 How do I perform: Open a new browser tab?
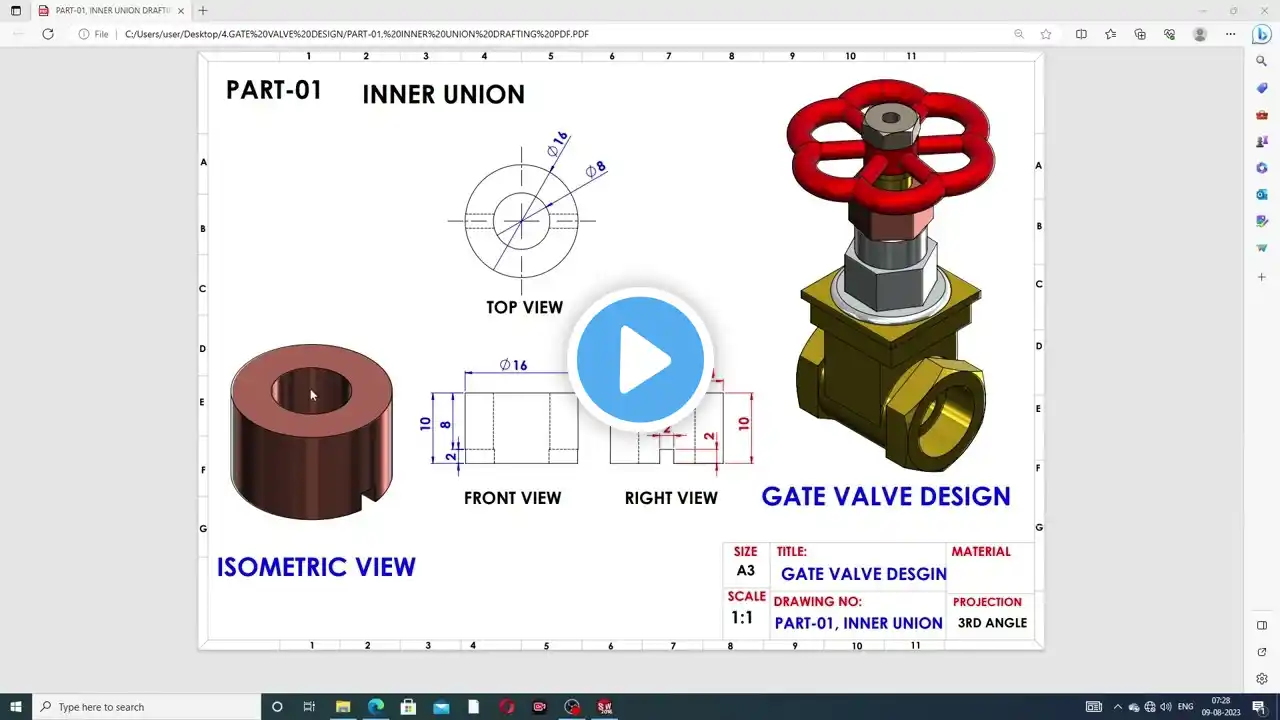[203, 10]
